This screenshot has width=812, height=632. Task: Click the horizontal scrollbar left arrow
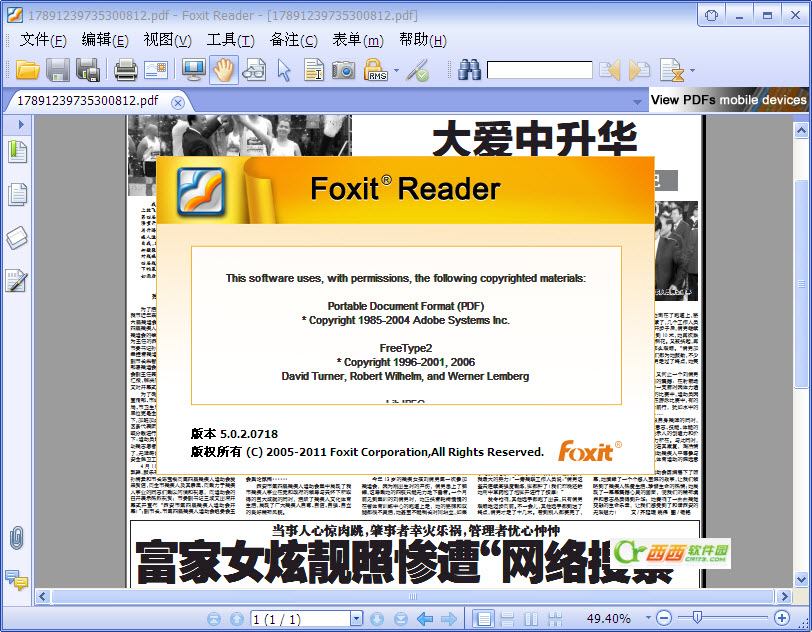click(x=42, y=596)
